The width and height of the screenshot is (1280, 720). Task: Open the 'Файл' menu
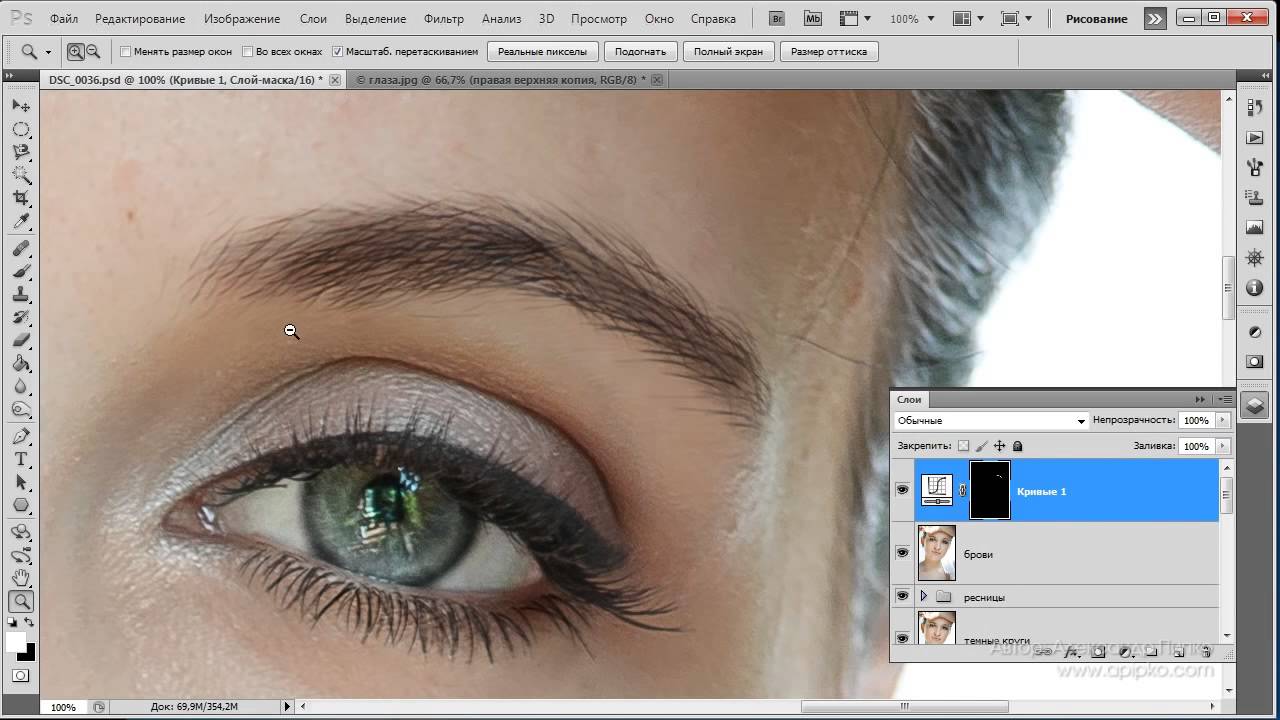[63, 19]
